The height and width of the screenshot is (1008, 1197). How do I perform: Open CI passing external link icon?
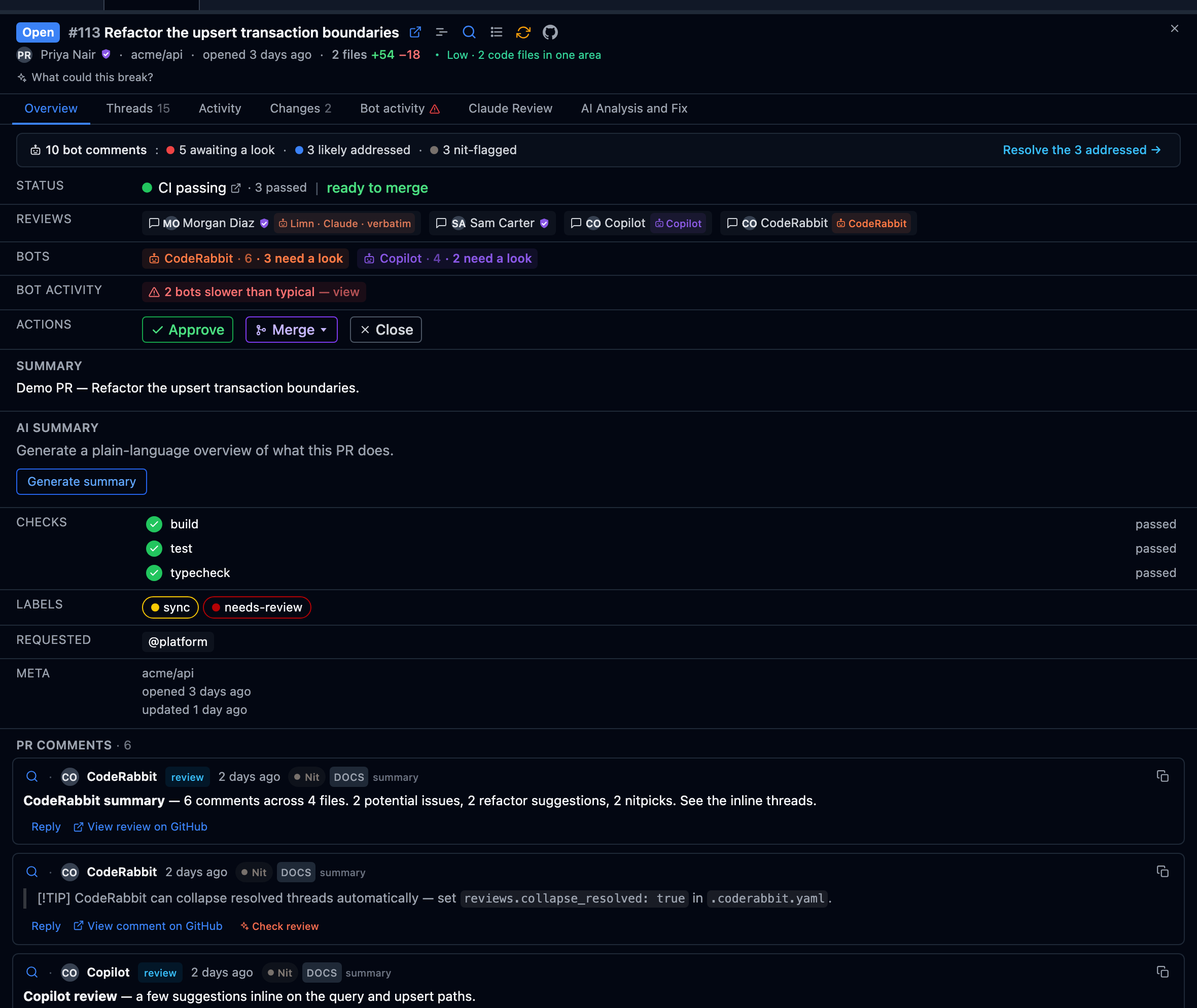coord(235,188)
